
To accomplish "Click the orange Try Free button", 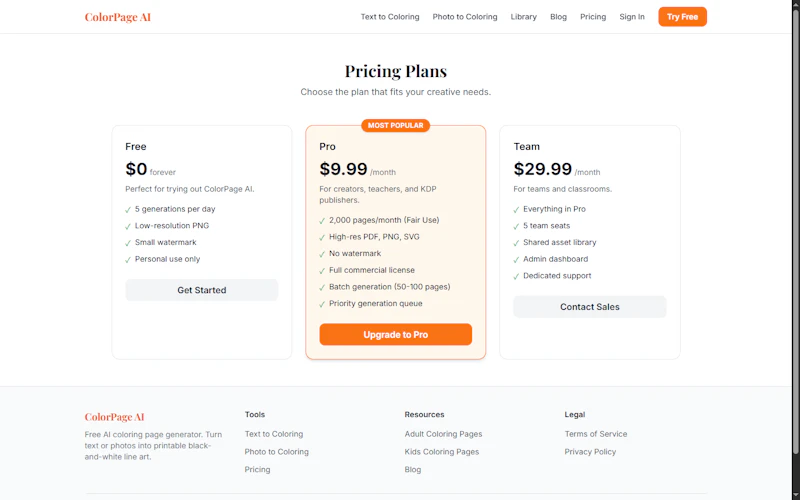I will click(682, 17).
